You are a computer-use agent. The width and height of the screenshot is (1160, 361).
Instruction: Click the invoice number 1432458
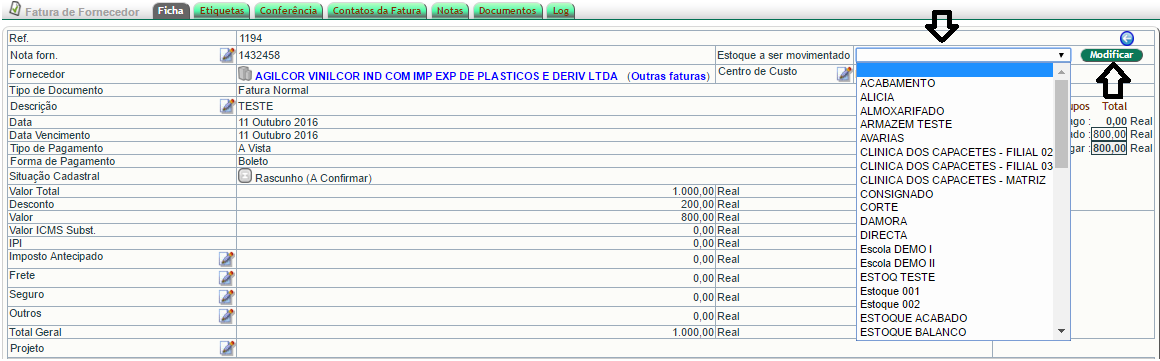point(260,55)
